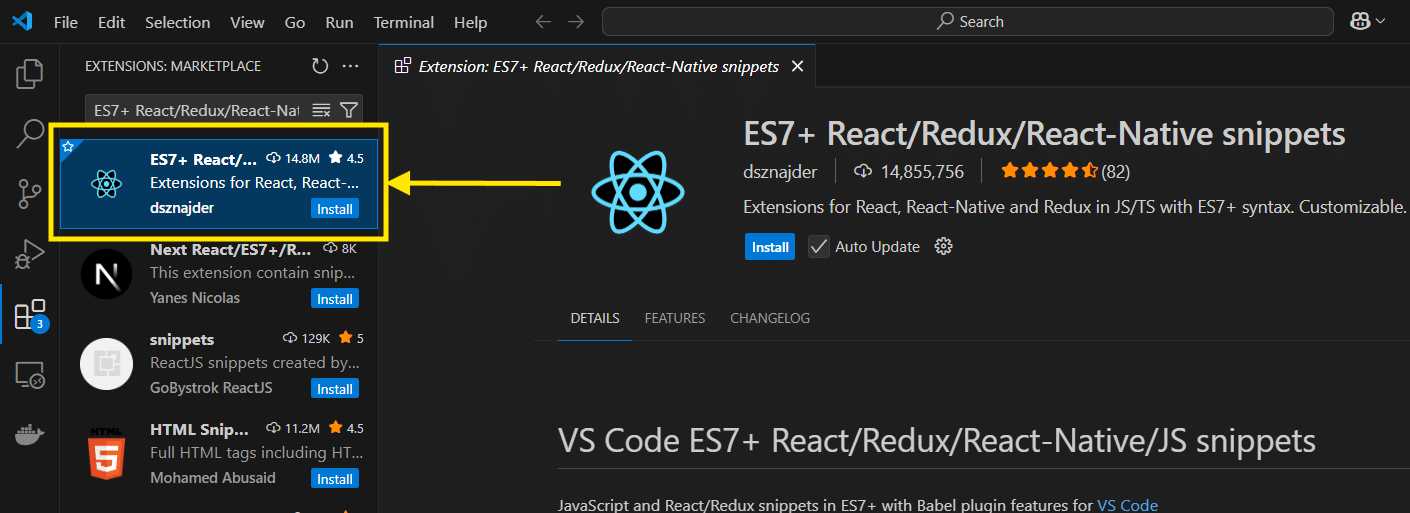This screenshot has height=513, width=1410.
Task: Go back in navigation history
Action: (543, 21)
